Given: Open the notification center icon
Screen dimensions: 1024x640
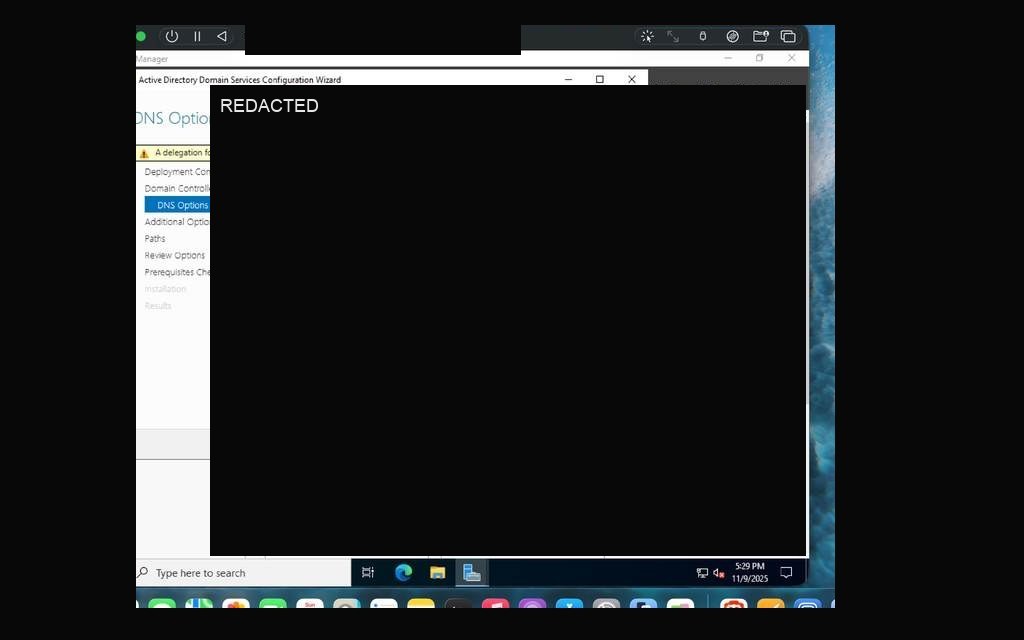Looking at the screenshot, I should point(786,573).
